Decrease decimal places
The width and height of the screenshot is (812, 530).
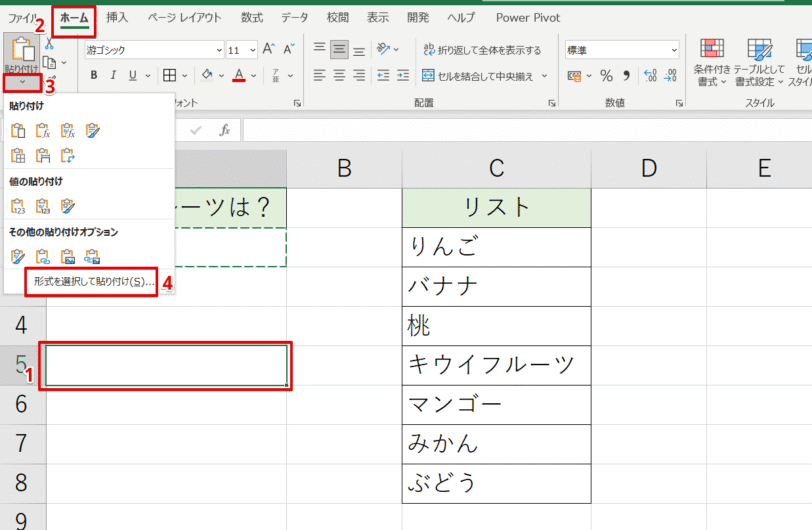point(671,76)
